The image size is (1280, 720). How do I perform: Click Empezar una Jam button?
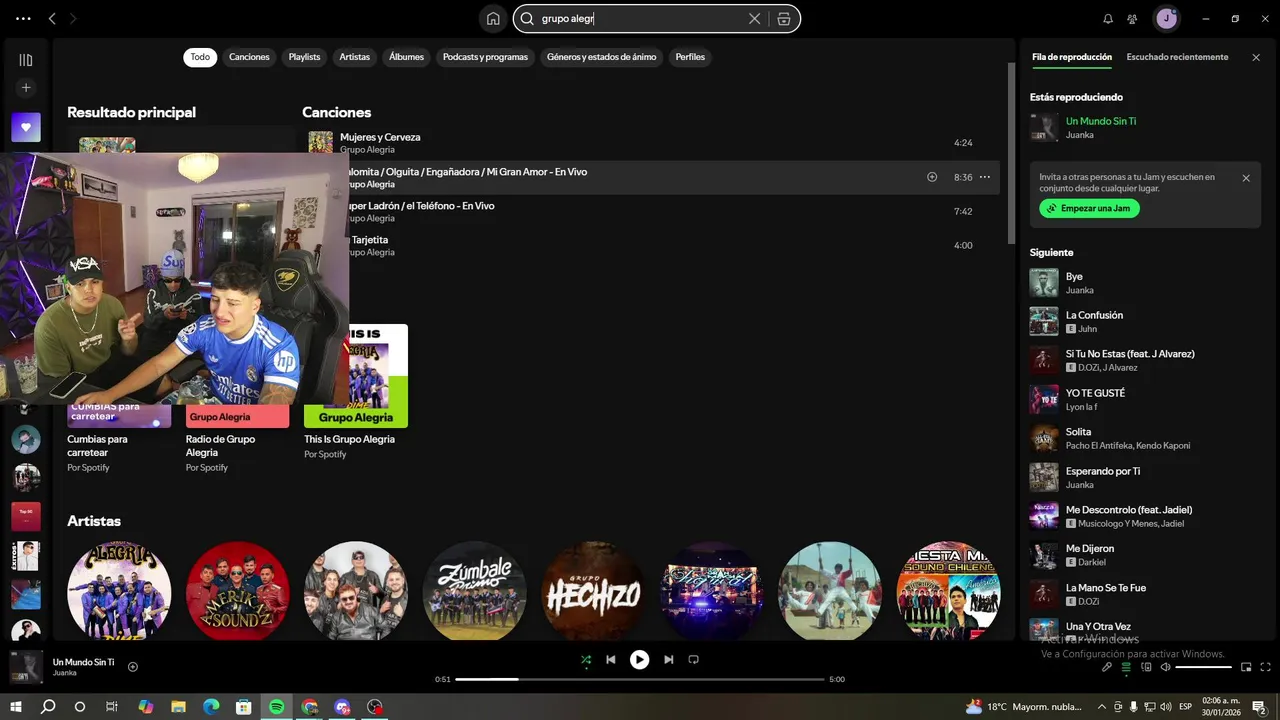[1089, 208]
